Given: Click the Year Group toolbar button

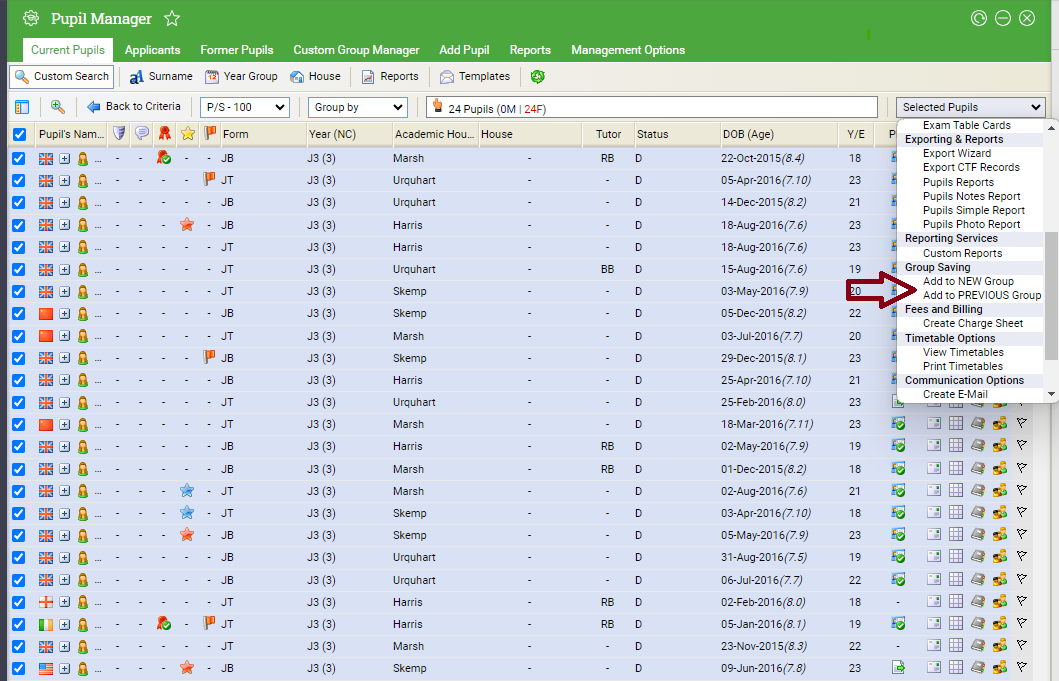Looking at the screenshot, I should (242, 76).
